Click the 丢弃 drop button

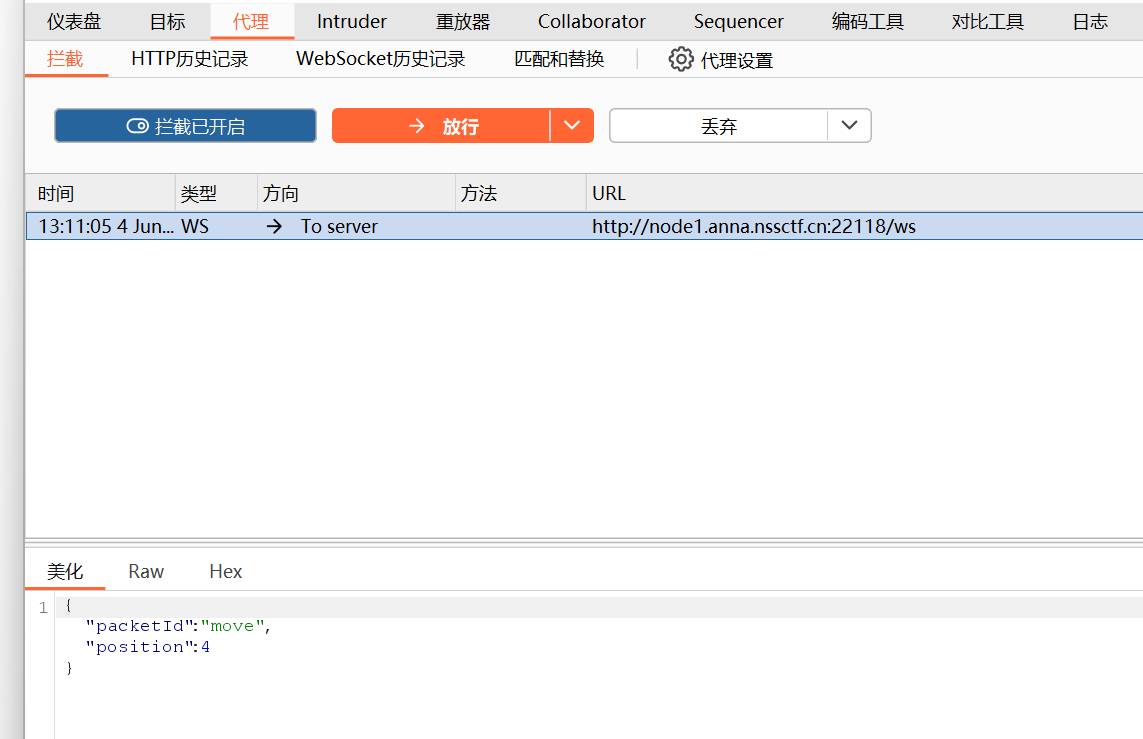tap(719, 125)
